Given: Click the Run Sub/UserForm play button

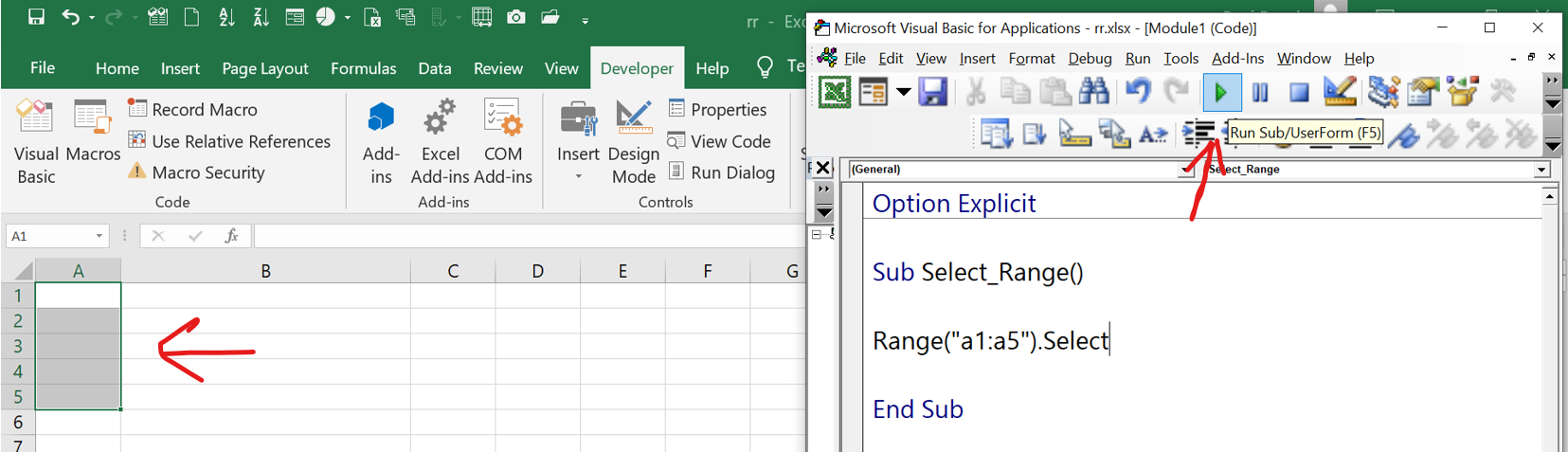Looking at the screenshot, I should click(x=1221, y=92).
